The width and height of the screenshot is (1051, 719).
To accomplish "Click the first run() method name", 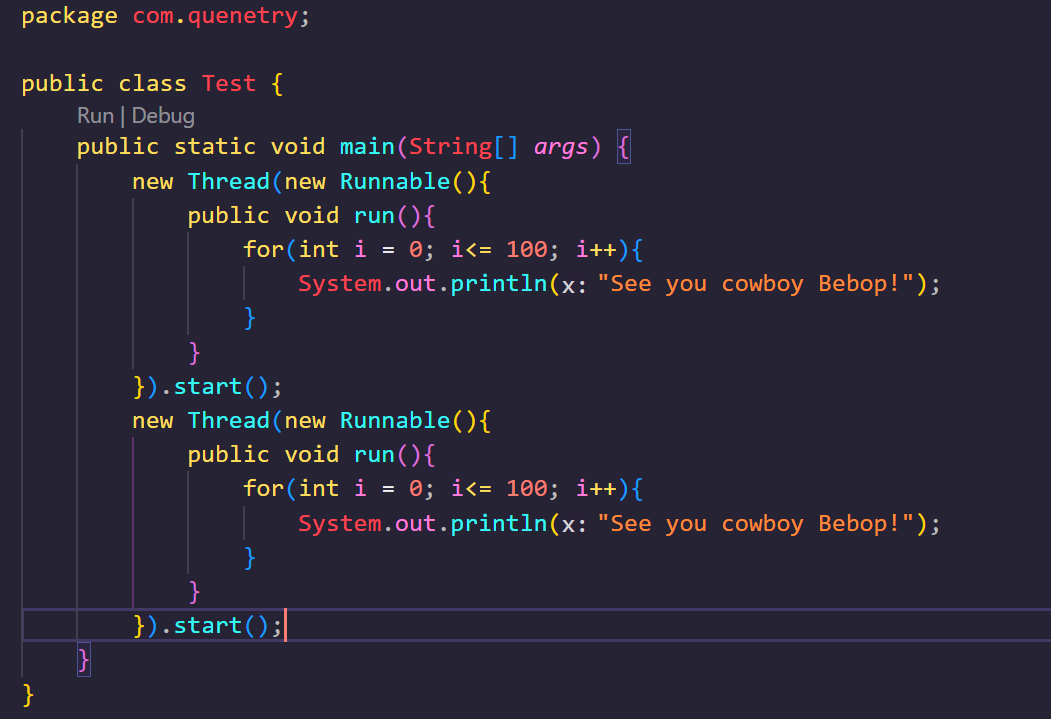I will coord(374,216).
